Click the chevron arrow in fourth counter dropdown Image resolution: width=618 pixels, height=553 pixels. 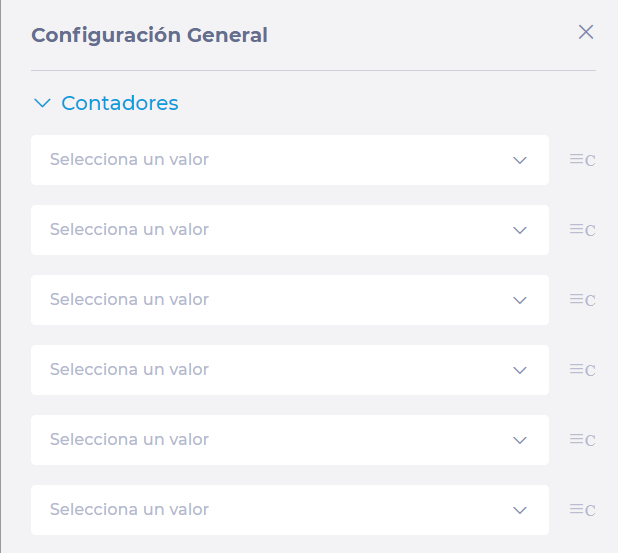point(519,371)
